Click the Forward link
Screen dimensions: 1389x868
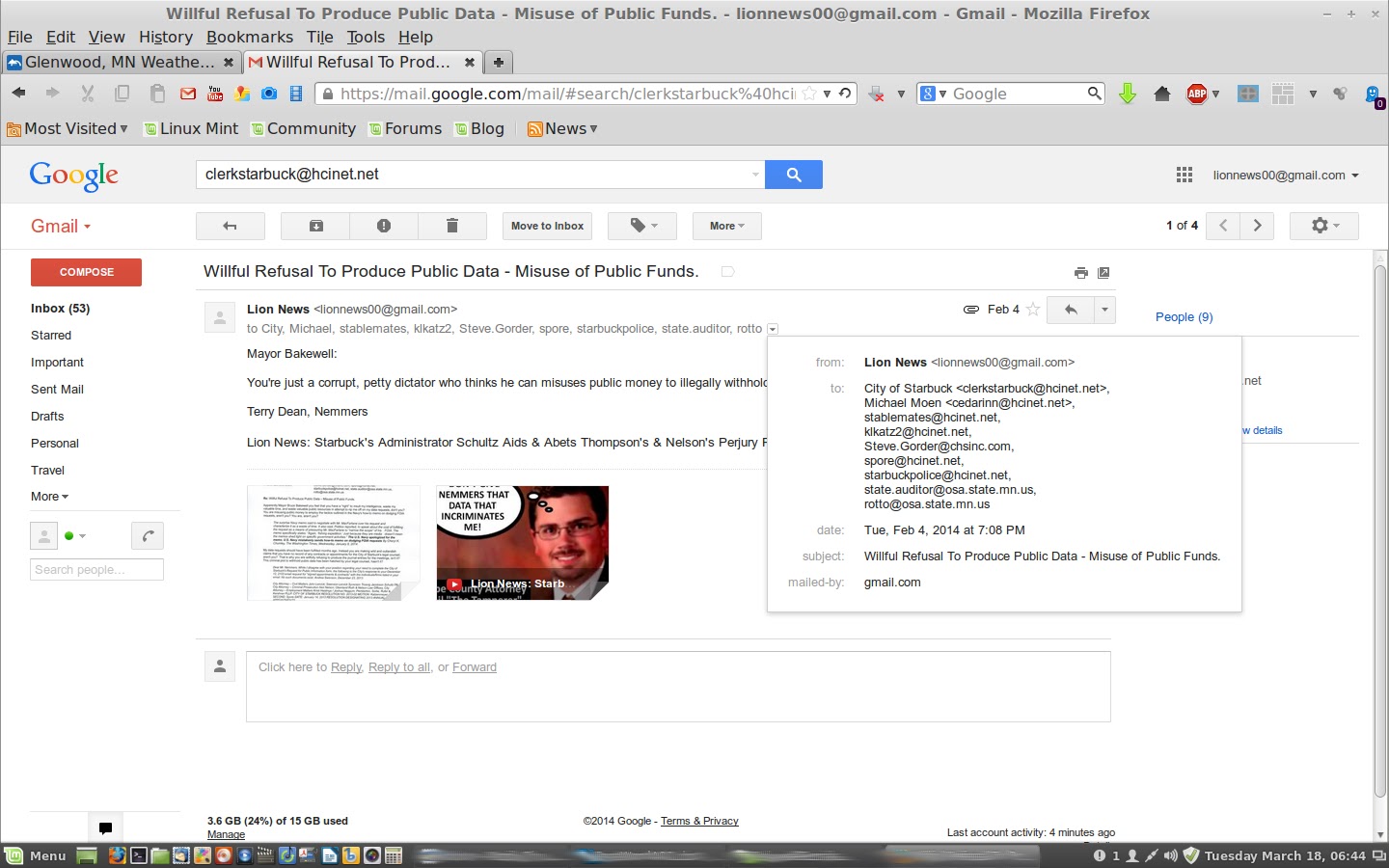[475, 667]
